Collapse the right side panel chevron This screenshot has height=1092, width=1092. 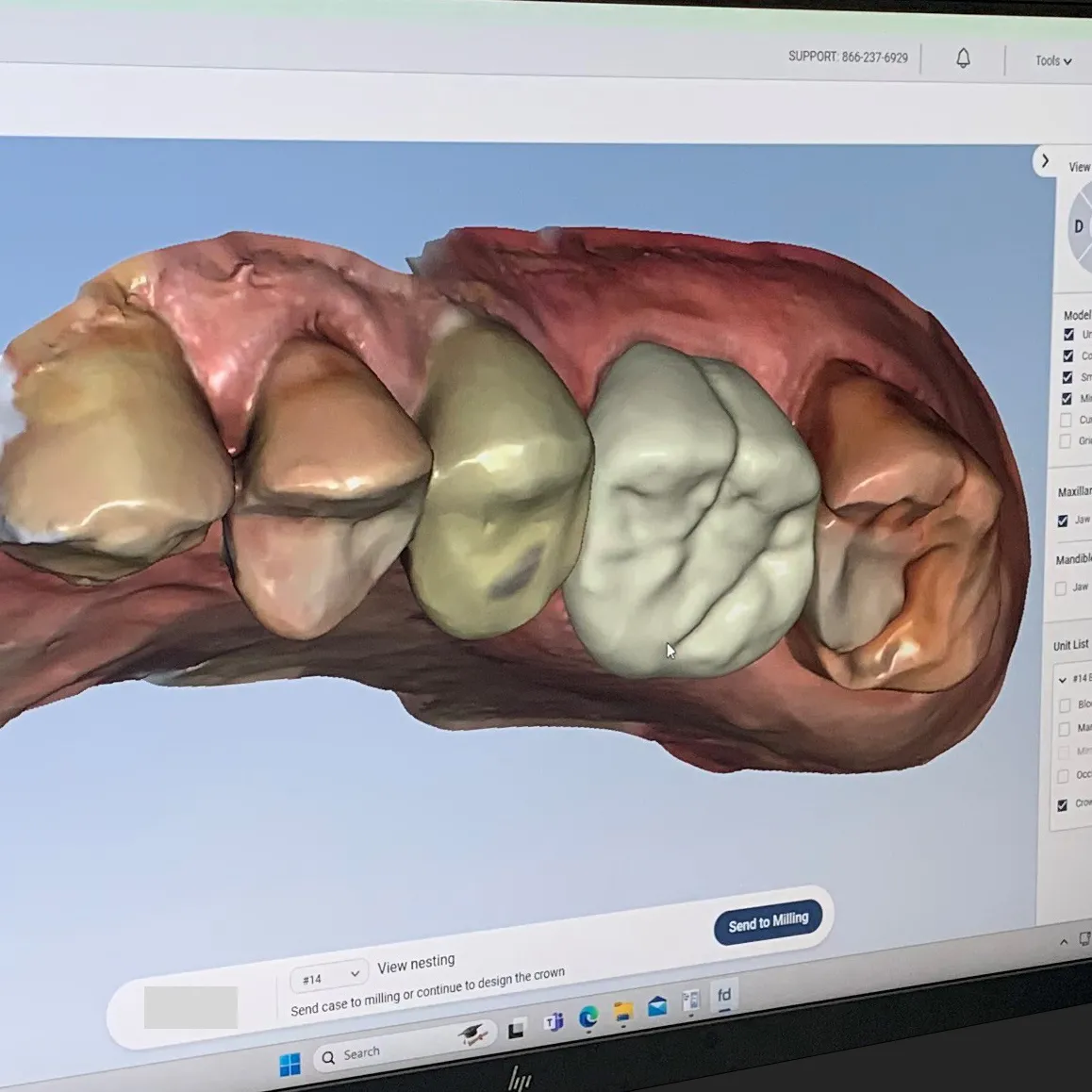pos(1045,161)
